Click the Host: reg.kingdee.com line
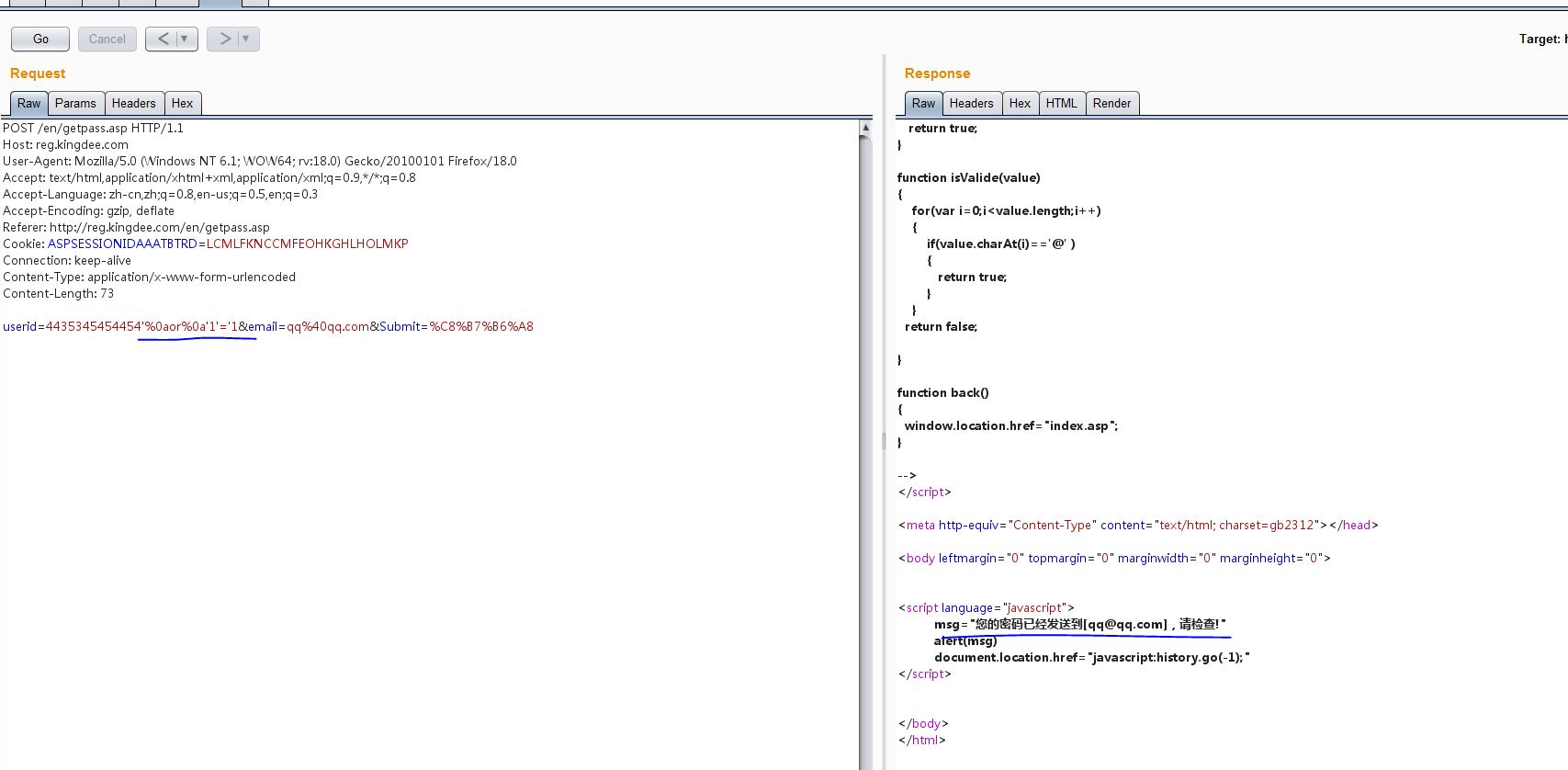1568x770 pixels. click(65, 145)
